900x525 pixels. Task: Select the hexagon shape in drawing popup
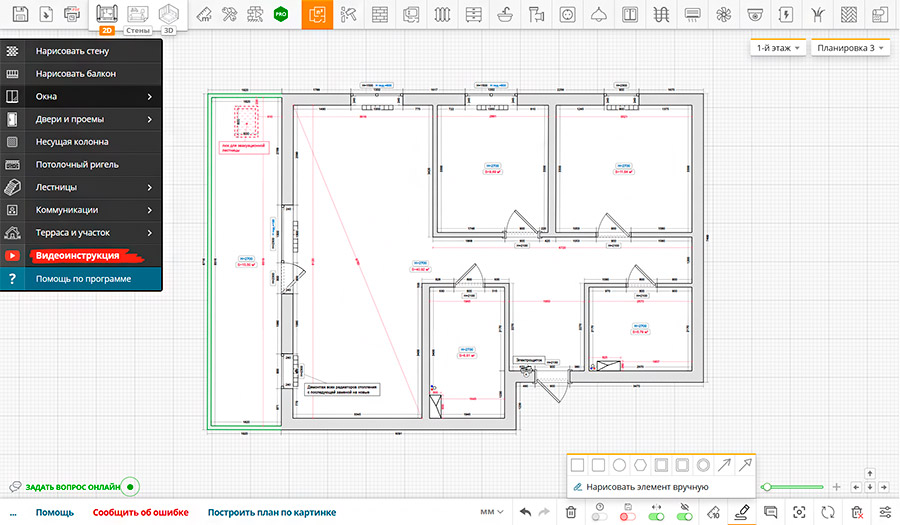point(640,465)
